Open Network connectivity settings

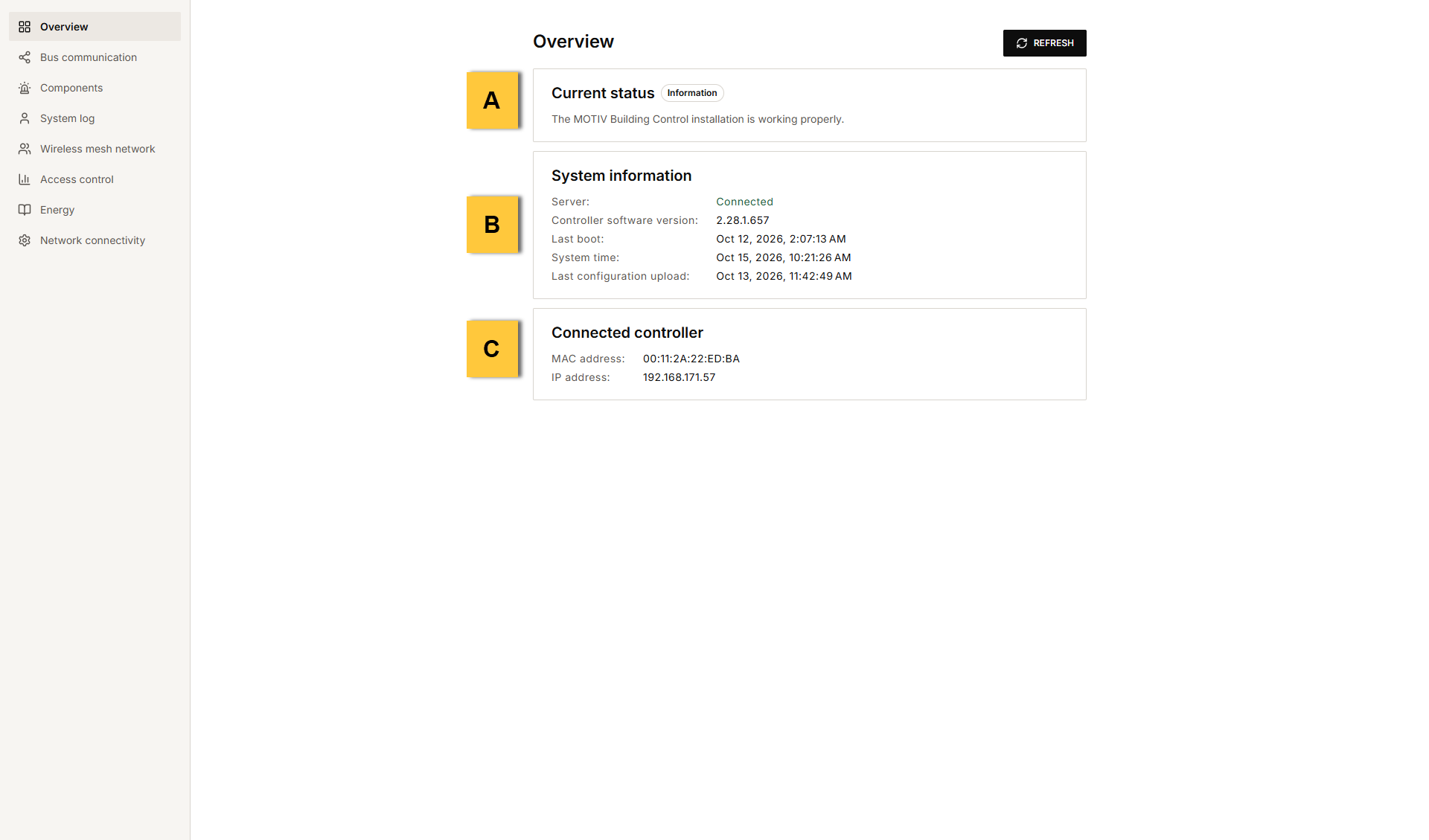coord(95,240)
